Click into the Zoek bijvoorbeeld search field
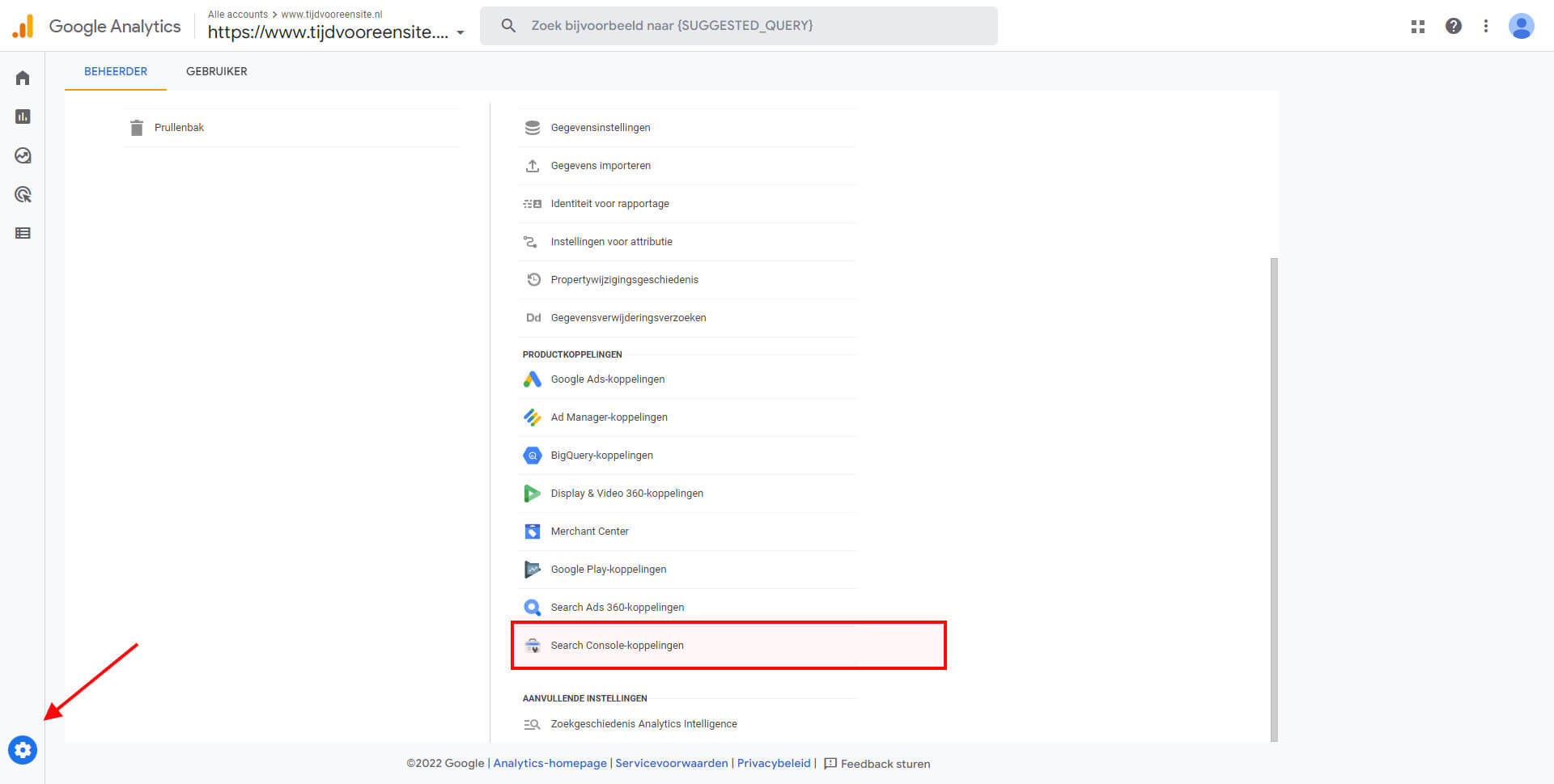 (x=739, y=26)
